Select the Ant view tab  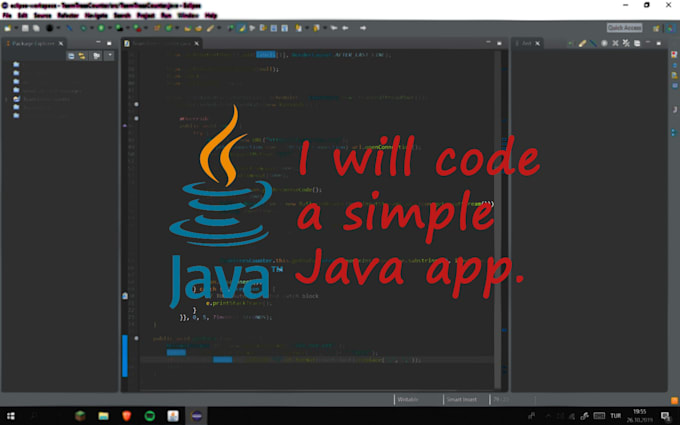[x=526, y=43]
